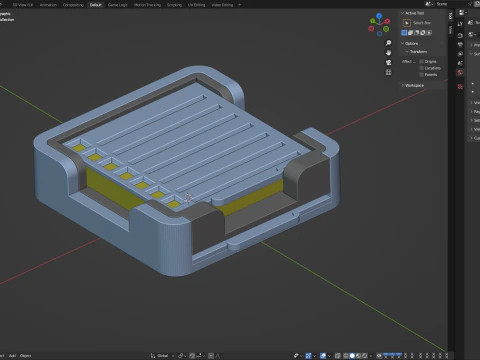Enable the Locations checkbox
The height and width of the screenshot is (360, 480).
pyautogui.click(x=421, y=68)
